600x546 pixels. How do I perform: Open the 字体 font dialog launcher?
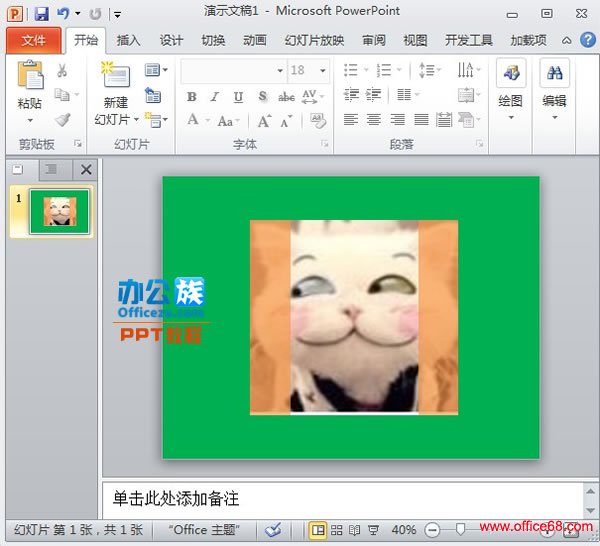(325, 144)
